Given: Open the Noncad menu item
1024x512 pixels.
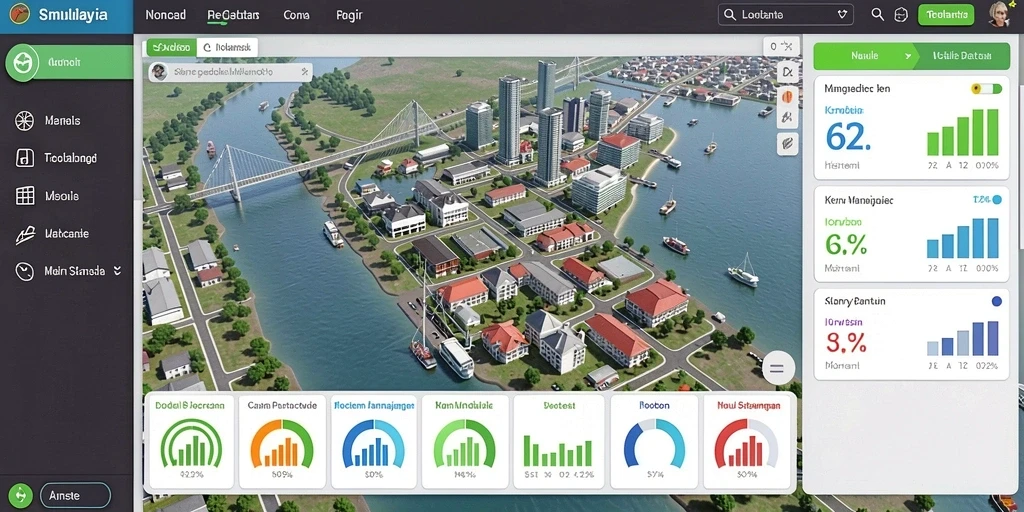Looking at the screenshot, I should [x=165, y=15].
